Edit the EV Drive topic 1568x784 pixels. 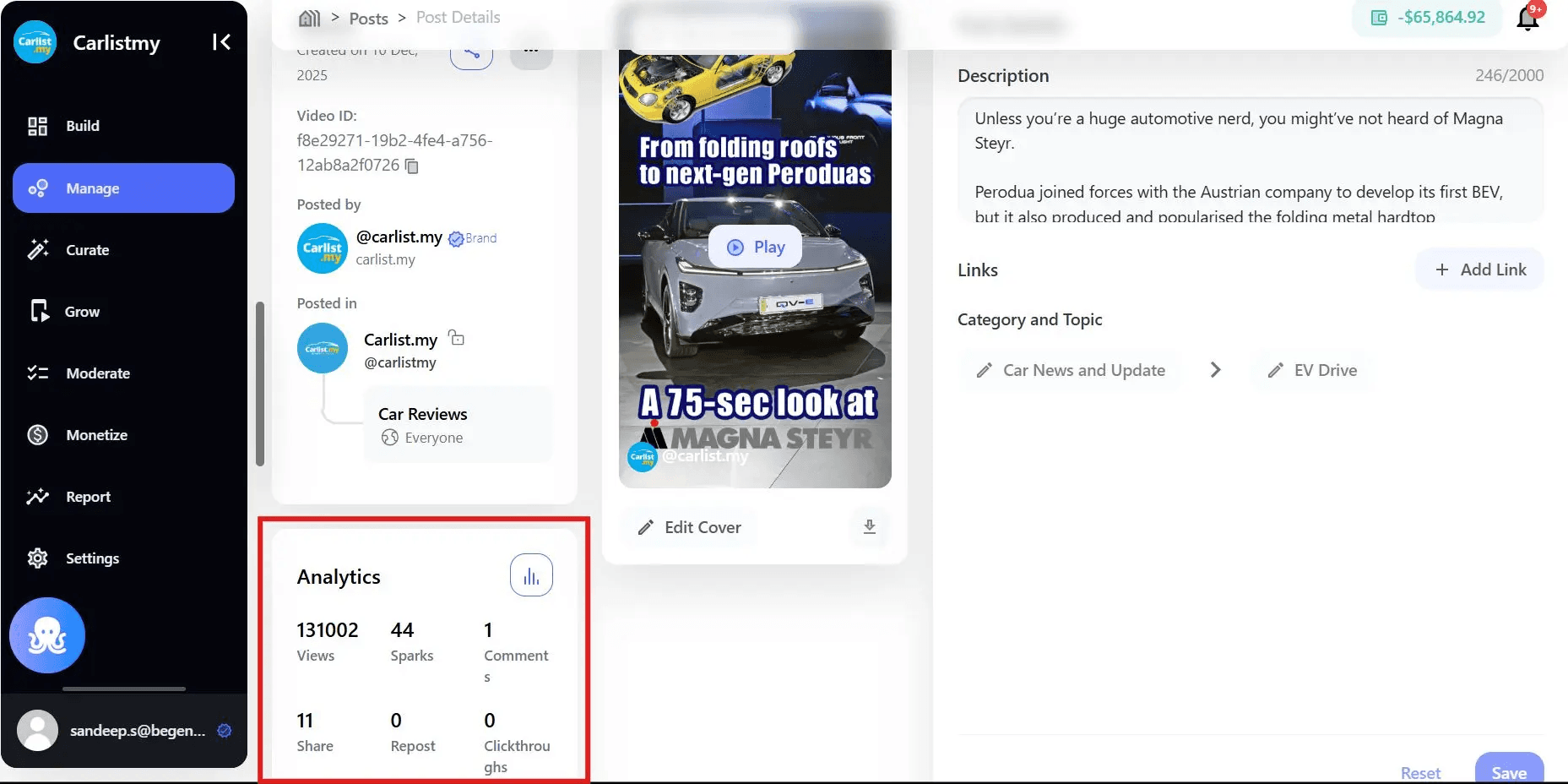click(x=1313, y=370)
